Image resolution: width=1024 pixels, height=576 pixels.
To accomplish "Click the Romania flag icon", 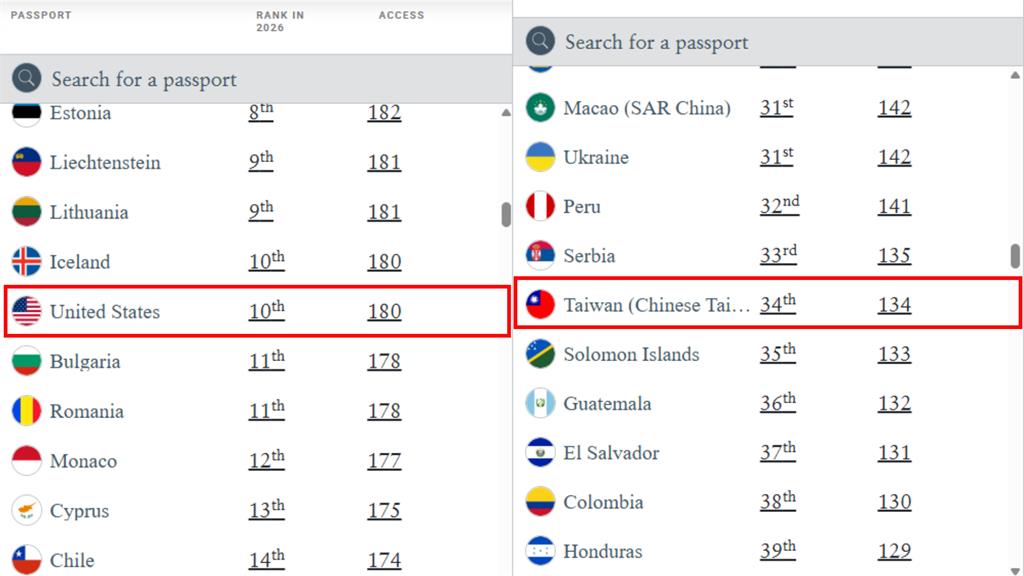I will click(x=26, y=411).
